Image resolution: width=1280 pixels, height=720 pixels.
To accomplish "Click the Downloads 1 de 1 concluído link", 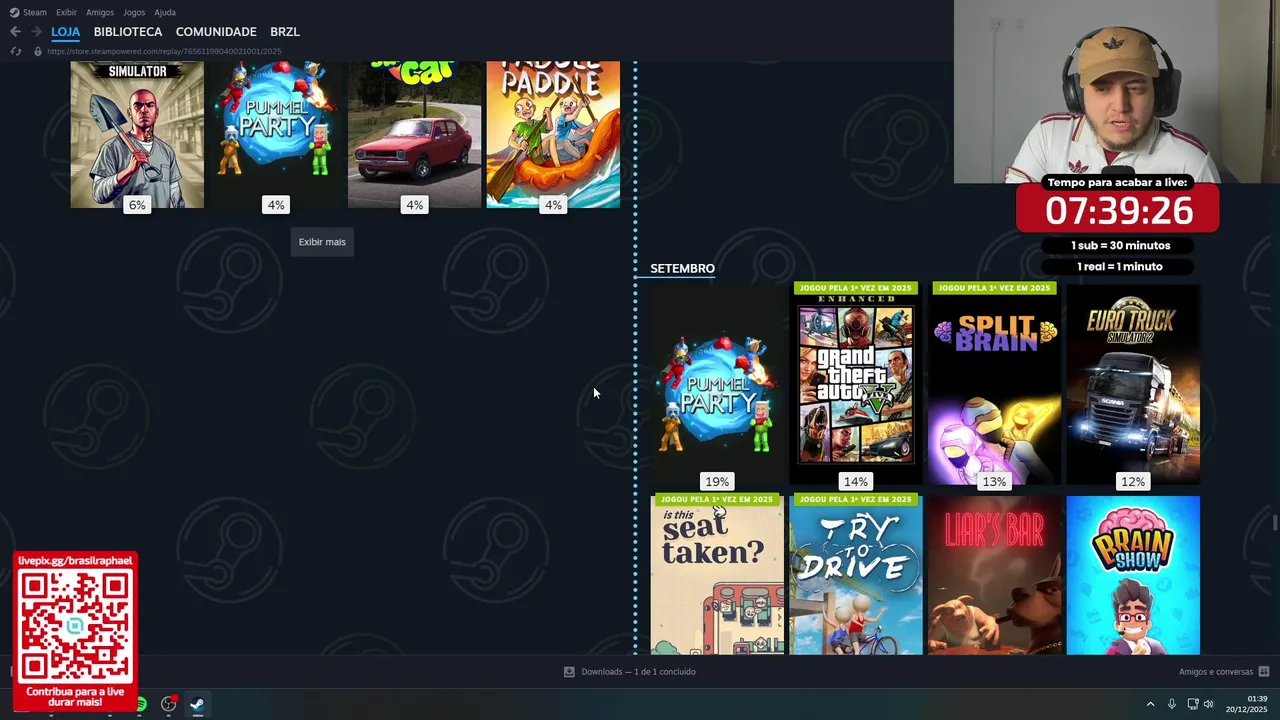I will [638, 672].
